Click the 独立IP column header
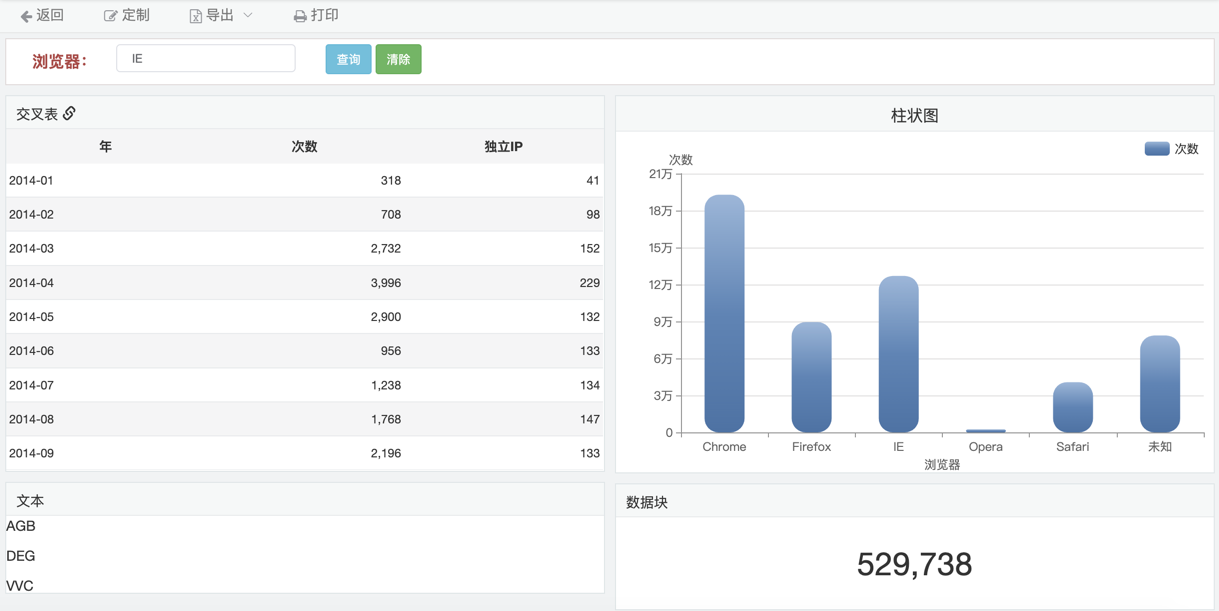 coord(503,147)
